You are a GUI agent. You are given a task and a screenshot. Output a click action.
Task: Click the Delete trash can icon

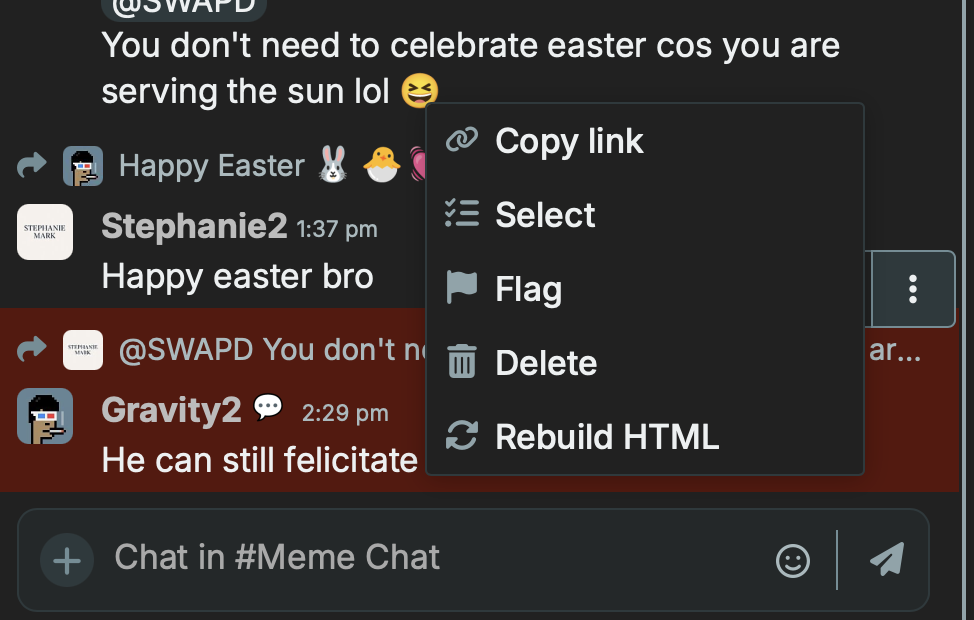point(461,362)
